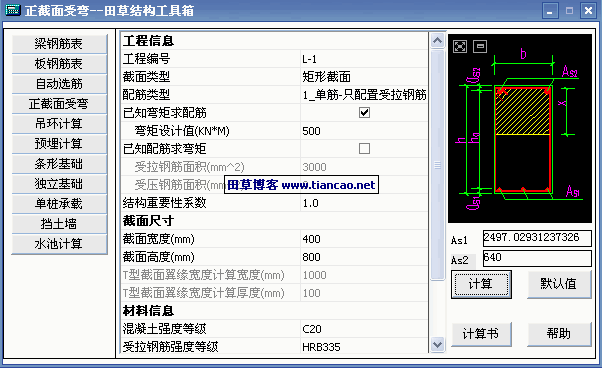The width and height of the screenshot is (602, 368).
Task: Open 水池计算 module
Action: [59, 244]
